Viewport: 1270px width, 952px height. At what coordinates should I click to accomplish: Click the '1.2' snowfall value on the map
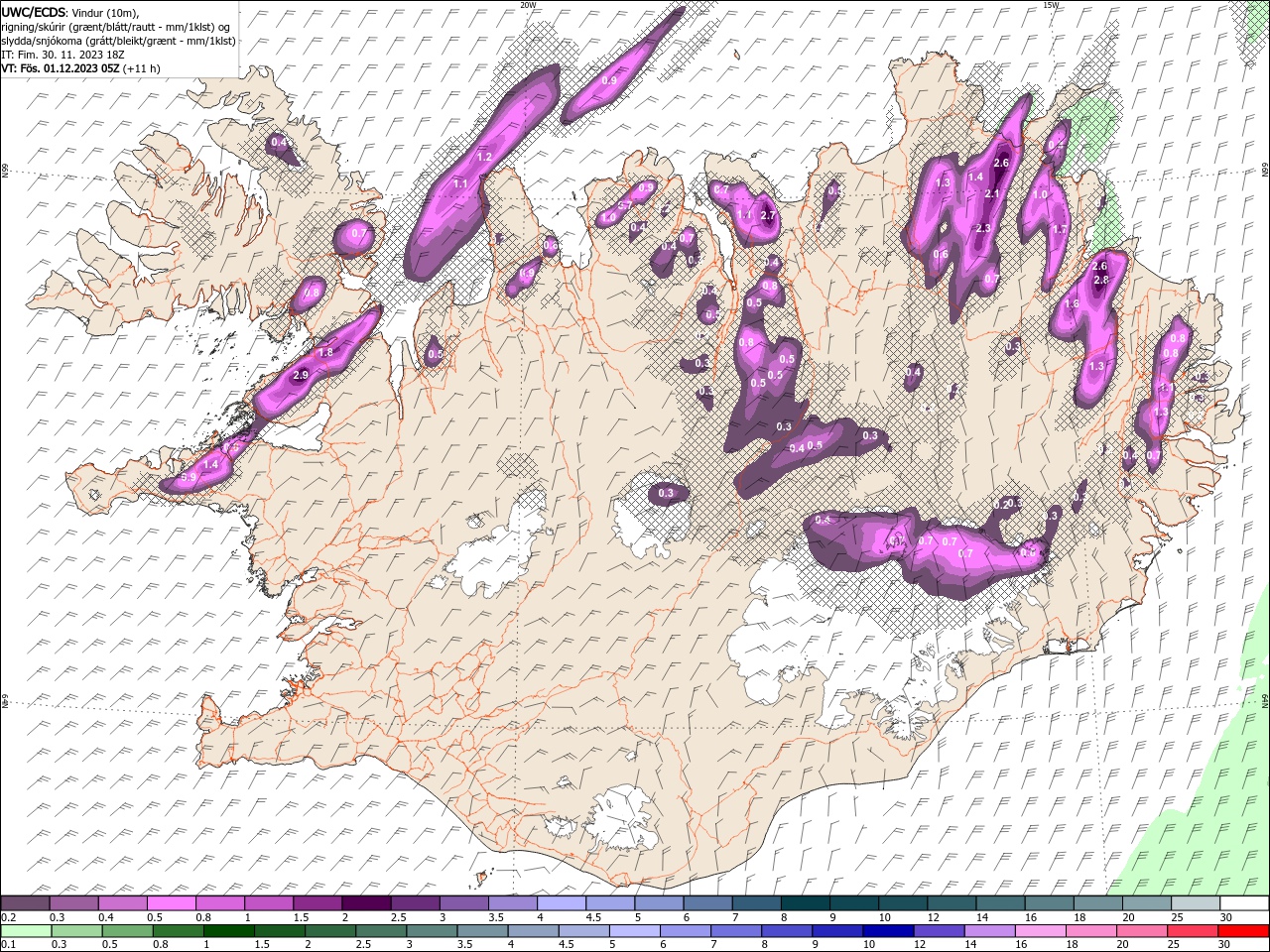[x=485, y=158]
